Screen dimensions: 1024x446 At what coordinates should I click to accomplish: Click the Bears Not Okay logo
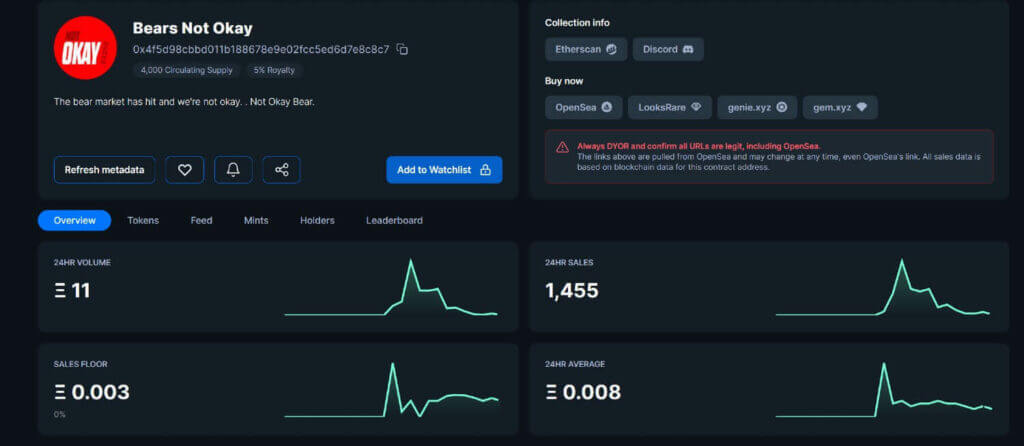click(85, 48)
